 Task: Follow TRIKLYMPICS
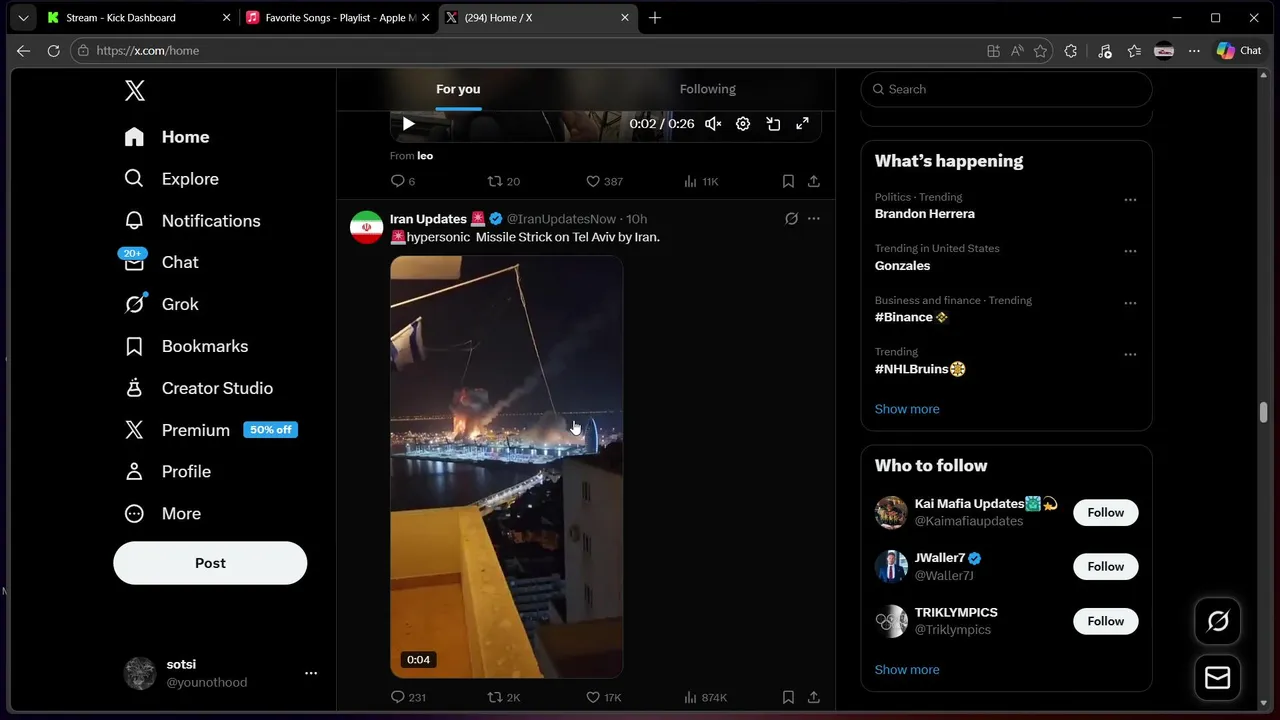pos(1106,621)
